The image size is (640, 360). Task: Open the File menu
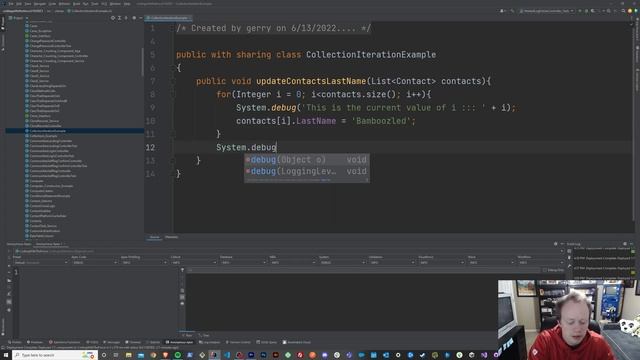point(11,4)
